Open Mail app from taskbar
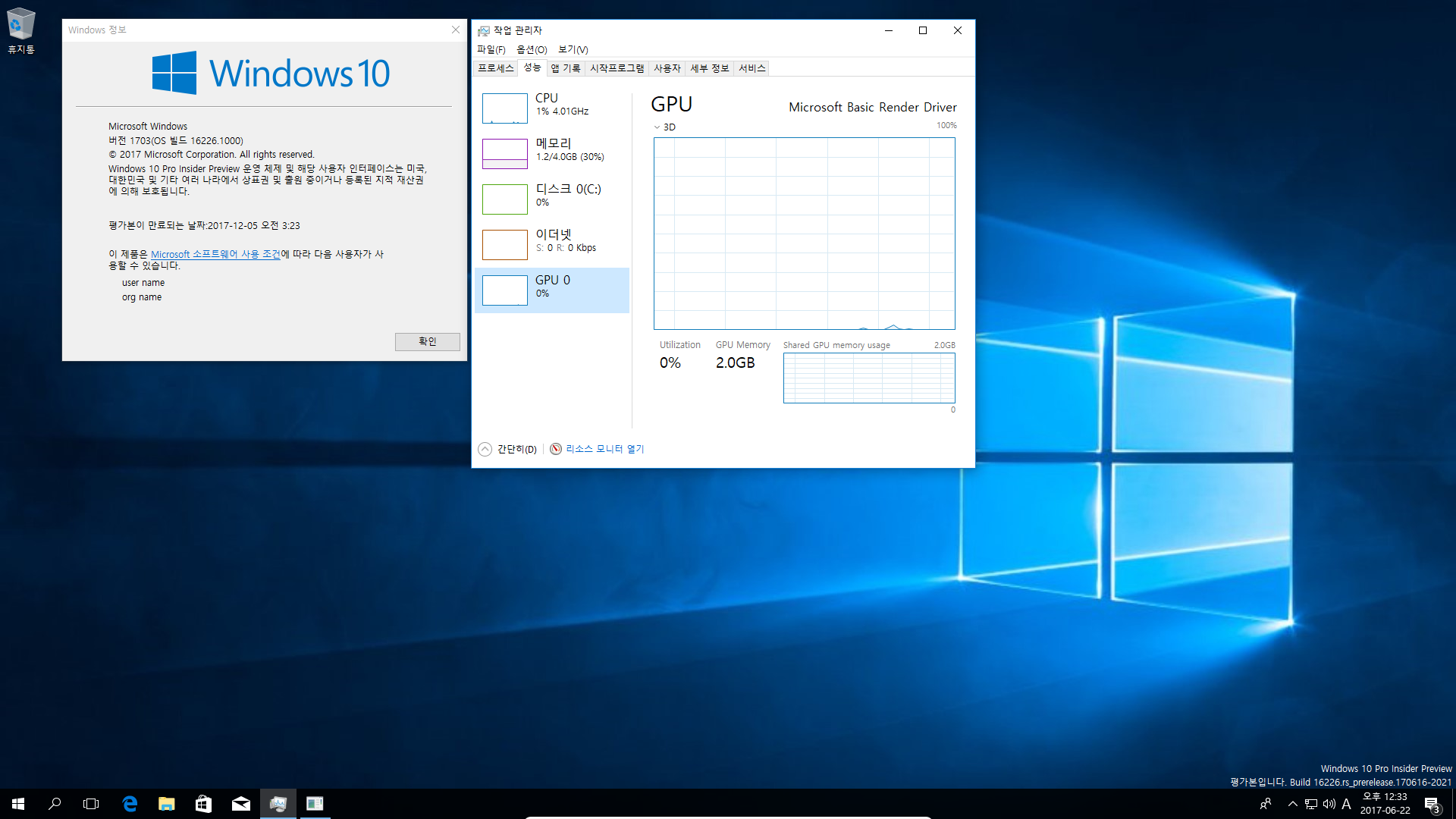This screenshot has width=1456, height=819. (x=241, y=804)
